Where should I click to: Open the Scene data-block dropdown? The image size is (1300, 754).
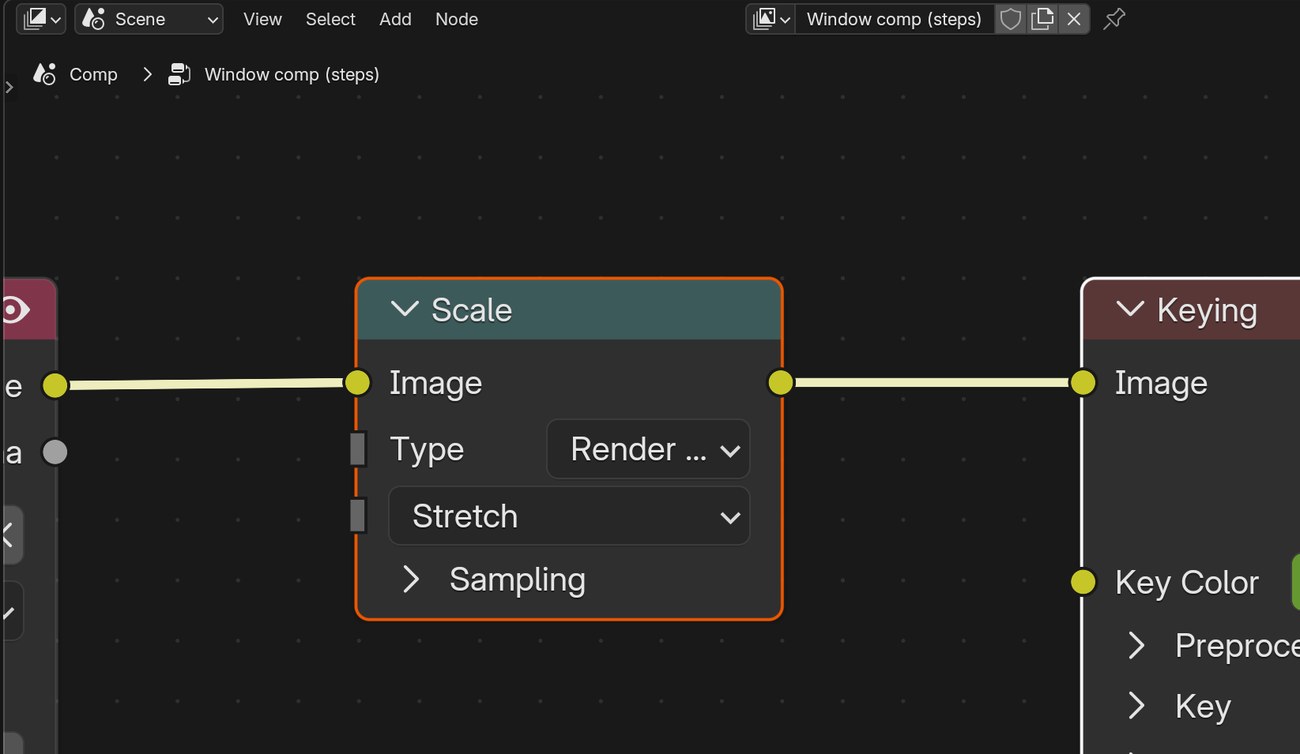149,19
